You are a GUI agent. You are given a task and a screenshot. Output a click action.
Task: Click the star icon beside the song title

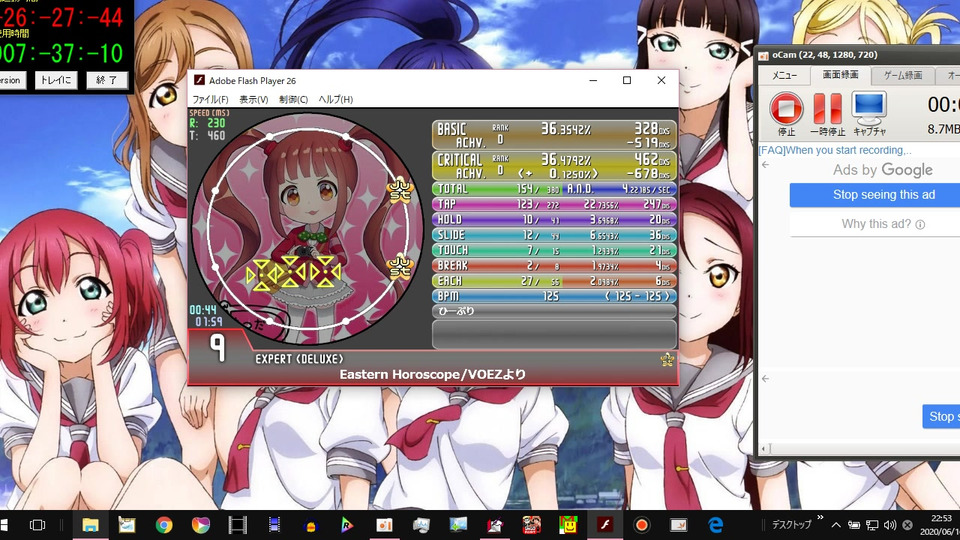667,359
